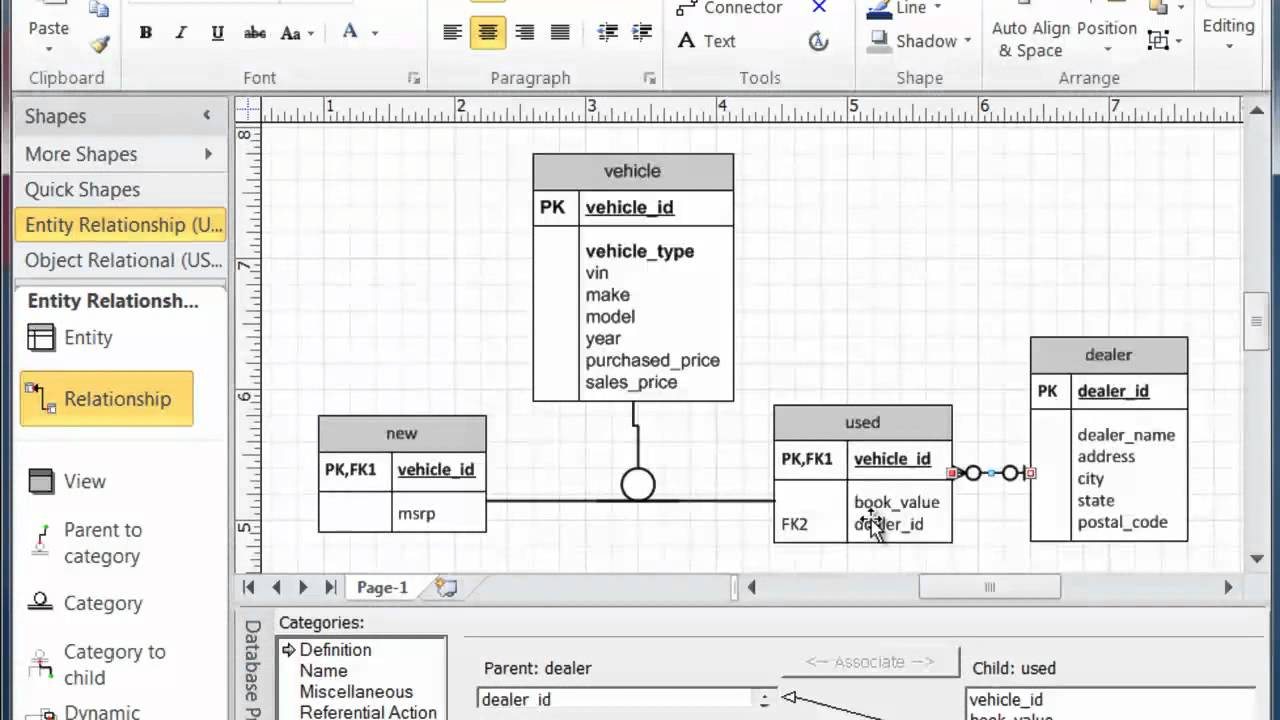Open Quick Shapes
Viewport: 1280px width, 720px height.
(120, 189)
